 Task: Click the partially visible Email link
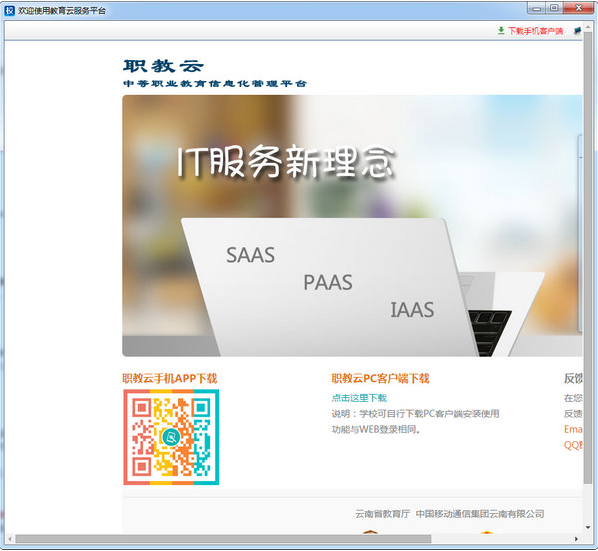coord(573,429)
